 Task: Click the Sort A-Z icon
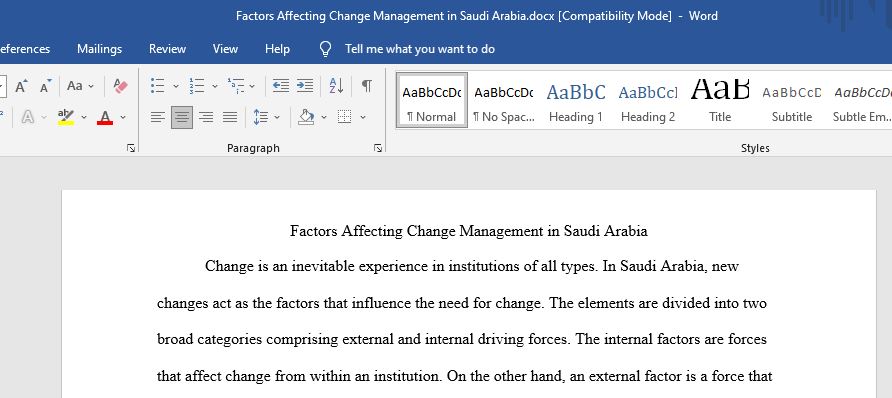pyautogui.click(x=336, y=86)
